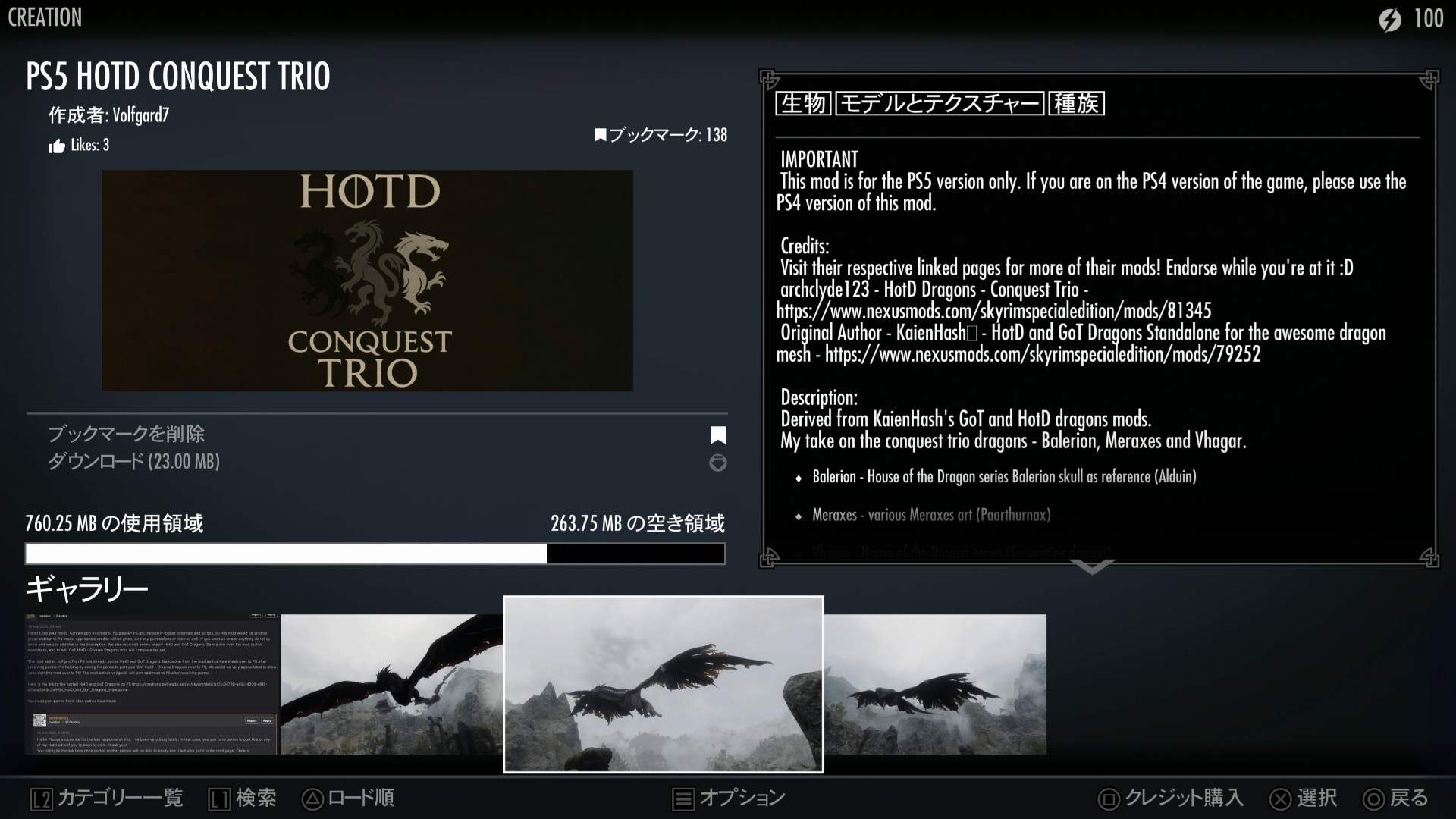Expand description with the down chevron

point(1092,566)
